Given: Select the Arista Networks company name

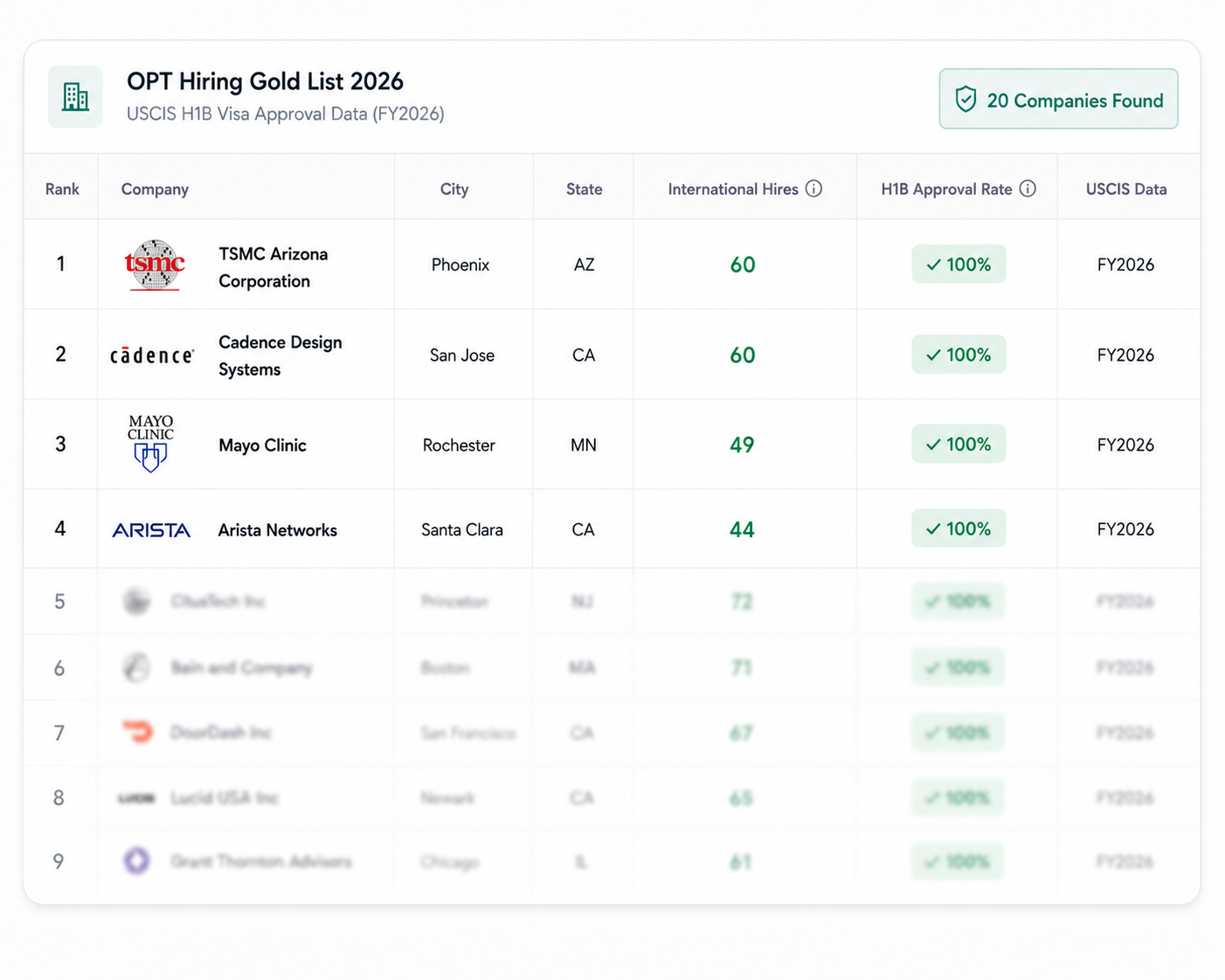Looking at the screenshot, I should tap(277, 530).
